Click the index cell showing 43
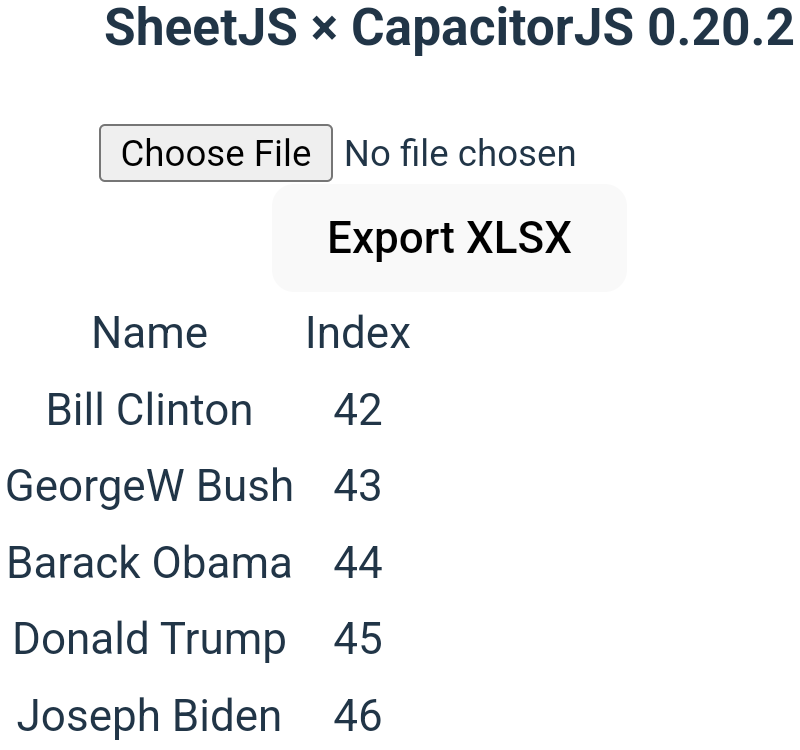Viewport: 800px width, 750px height. click(358, 486)
